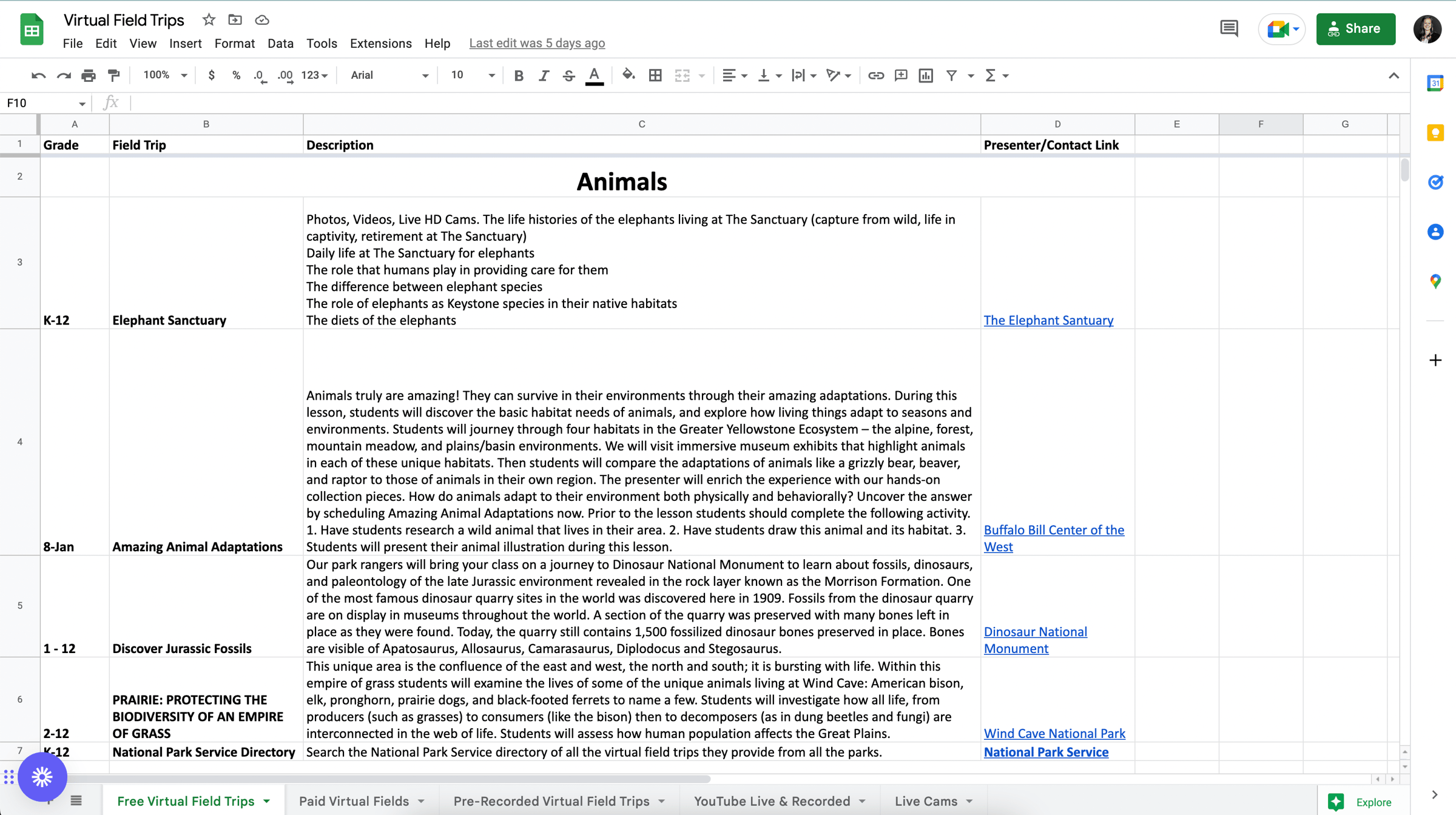Image resolution: width=1456 pixels, height=815 pixels.
Task: Open Google Keep side panel
Action: 1435,133
